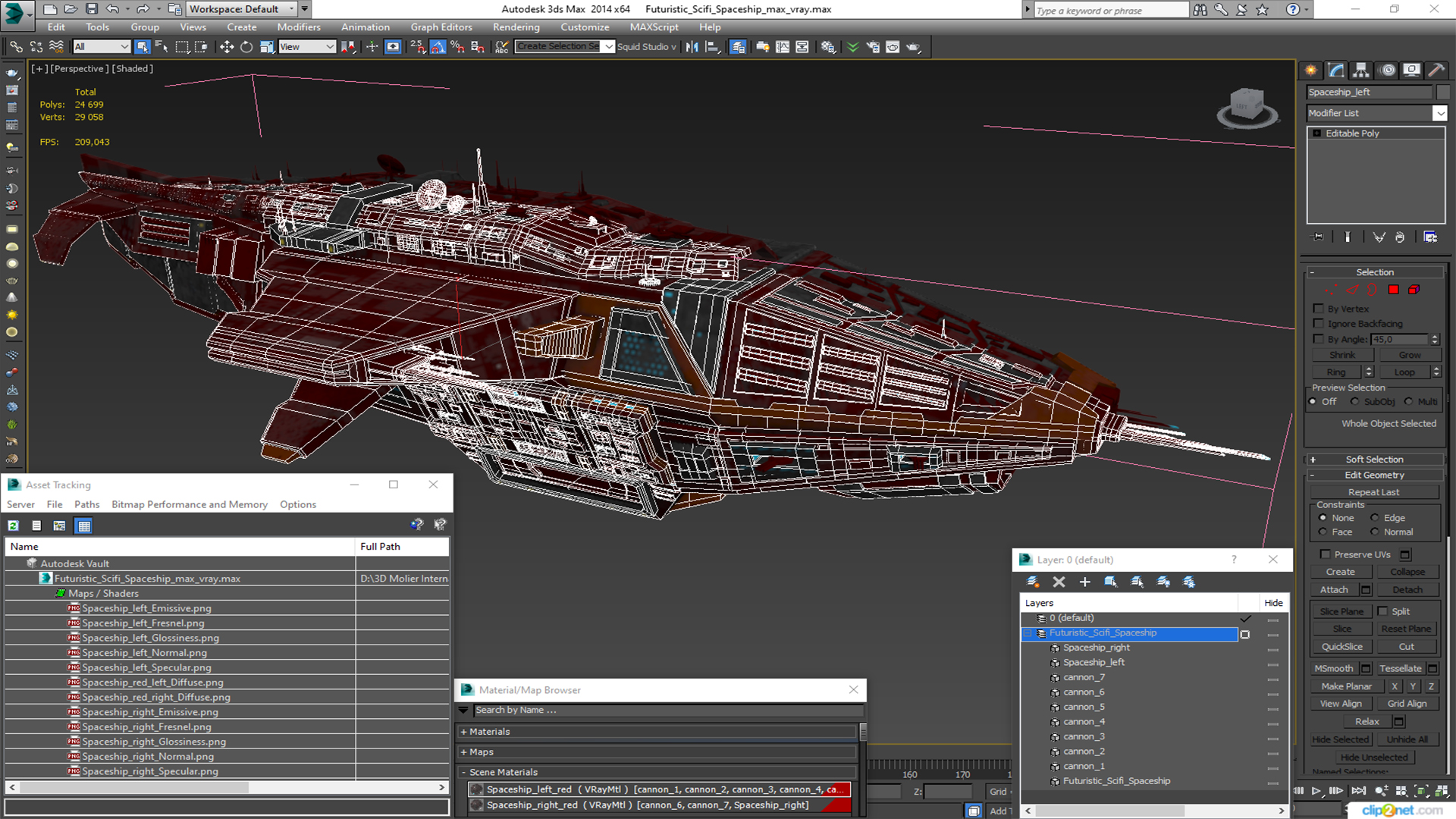The image size is (1456, 819).
Task: Click Configure Modifier Sets icon
Action: pos(1430,237)
